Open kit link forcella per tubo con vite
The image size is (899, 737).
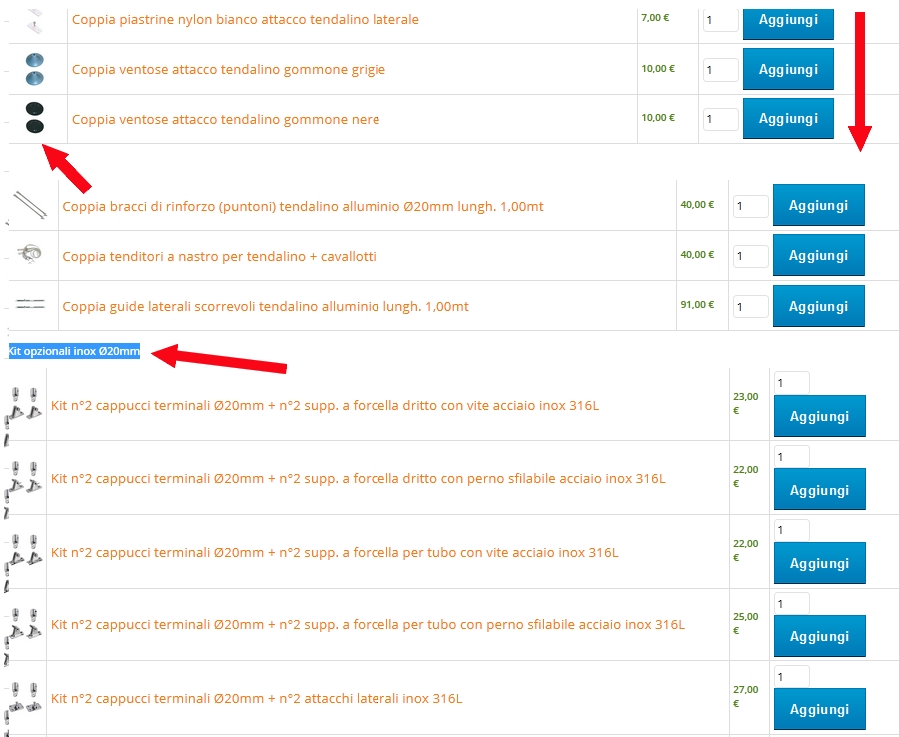coord(335,552)
